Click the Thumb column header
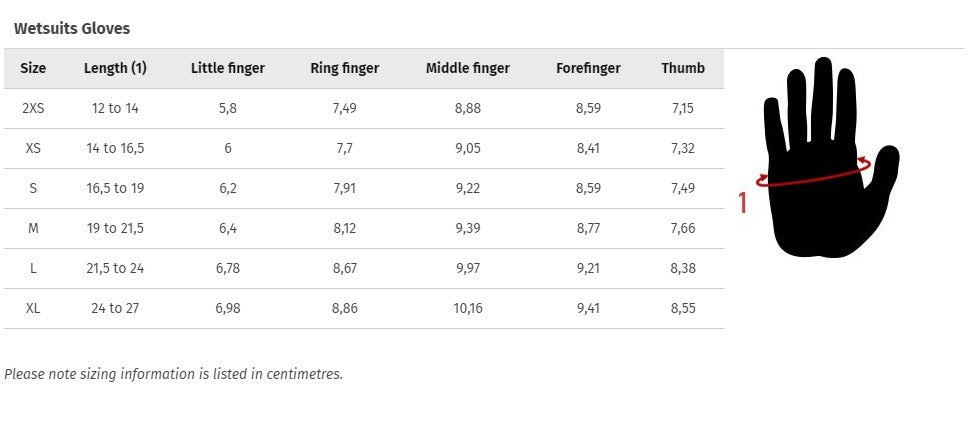The width and height of the screenshot is (968, 424). [683, 68]
